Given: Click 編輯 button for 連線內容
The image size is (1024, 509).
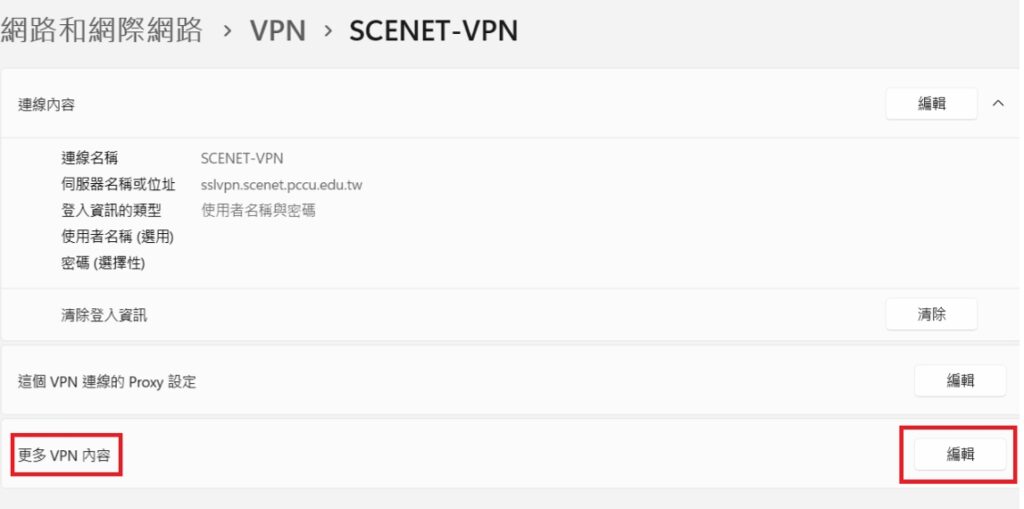Looking at the screenshot, I should 931,103.
